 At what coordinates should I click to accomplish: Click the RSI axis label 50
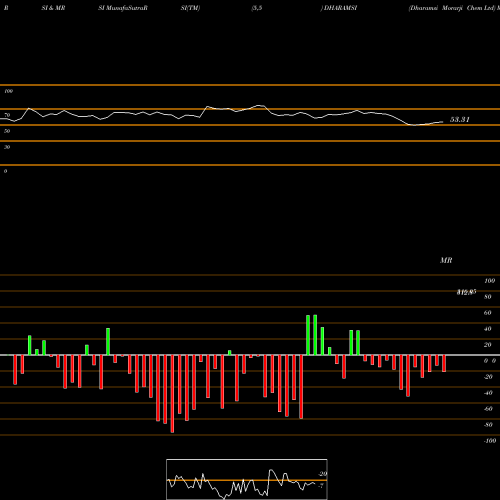[7, 131]
